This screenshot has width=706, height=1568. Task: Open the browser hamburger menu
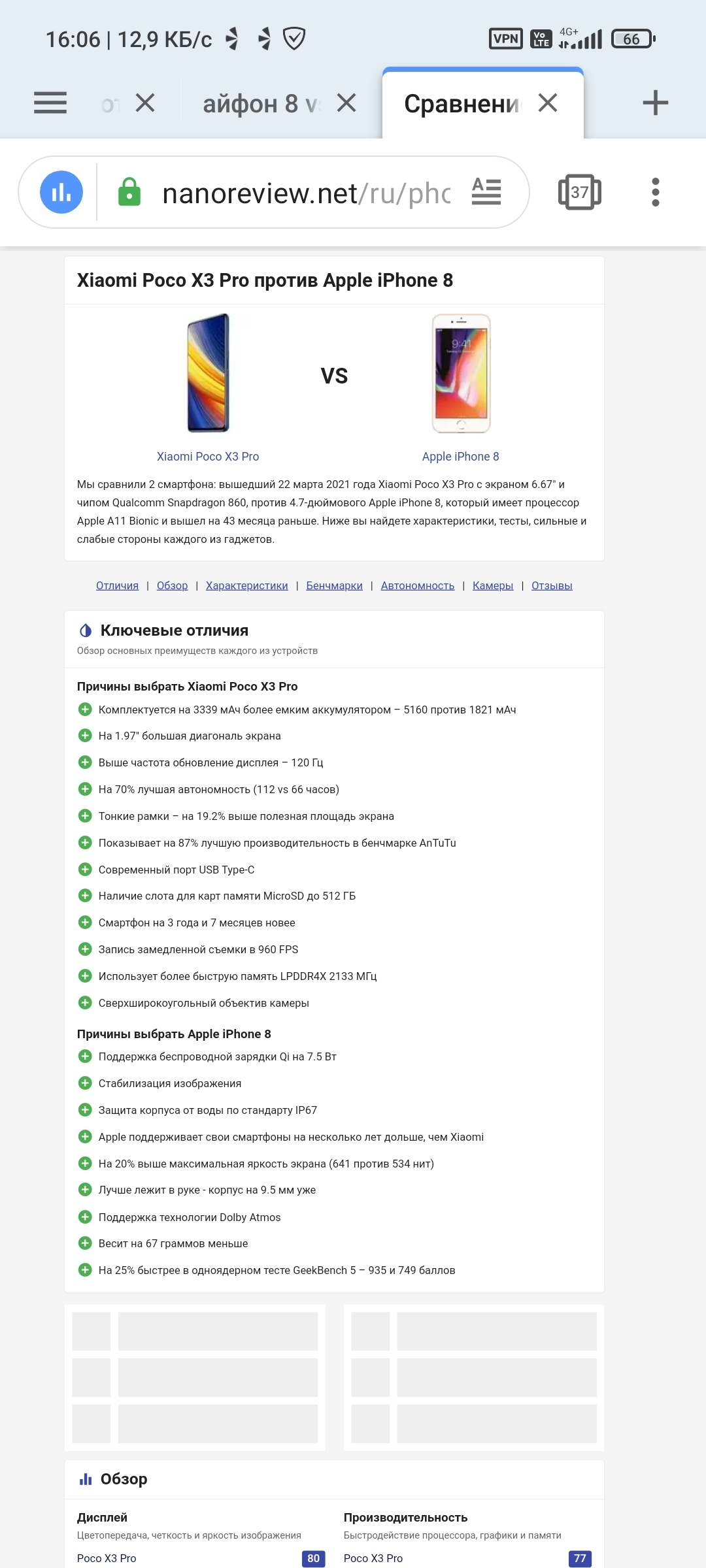point(50,103)
